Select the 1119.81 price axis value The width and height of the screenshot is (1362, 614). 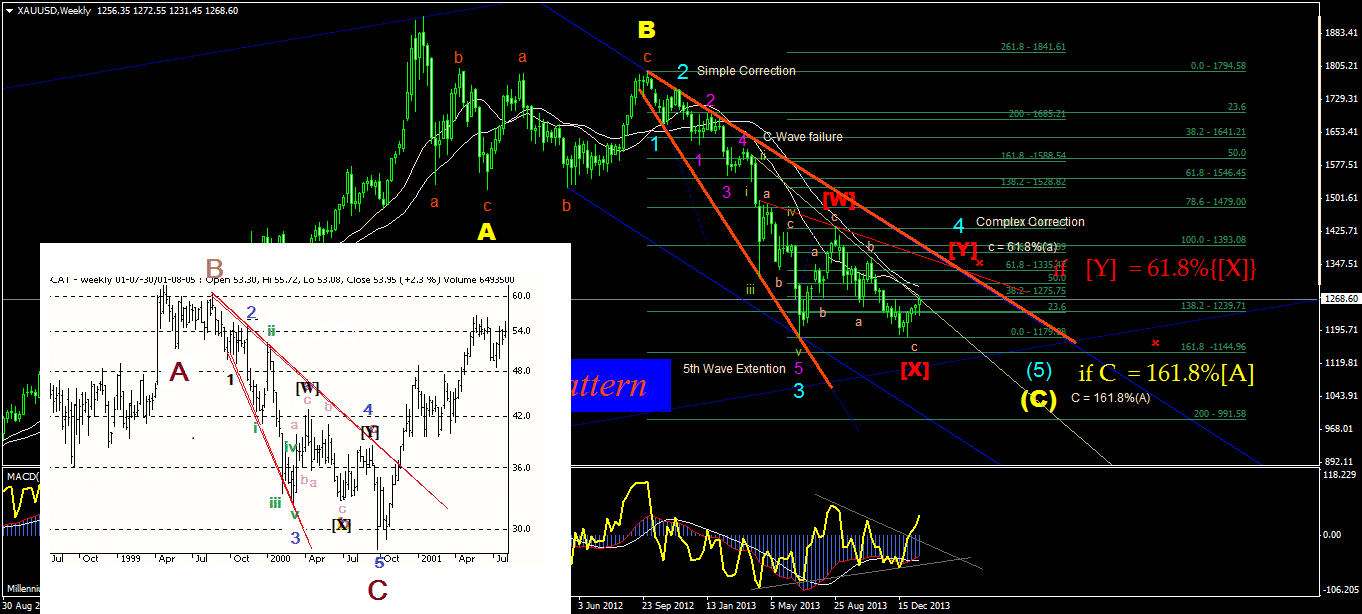click(x=1339, y=363)
